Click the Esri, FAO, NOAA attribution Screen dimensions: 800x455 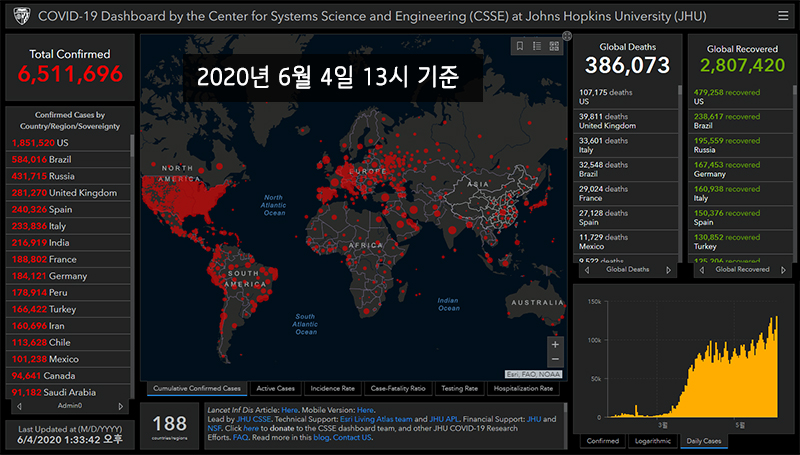point(534,374)
